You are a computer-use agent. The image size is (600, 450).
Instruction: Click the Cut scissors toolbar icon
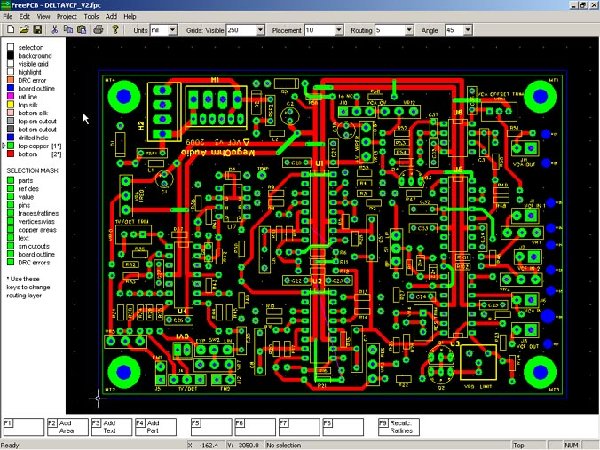[x=52, y=31]
